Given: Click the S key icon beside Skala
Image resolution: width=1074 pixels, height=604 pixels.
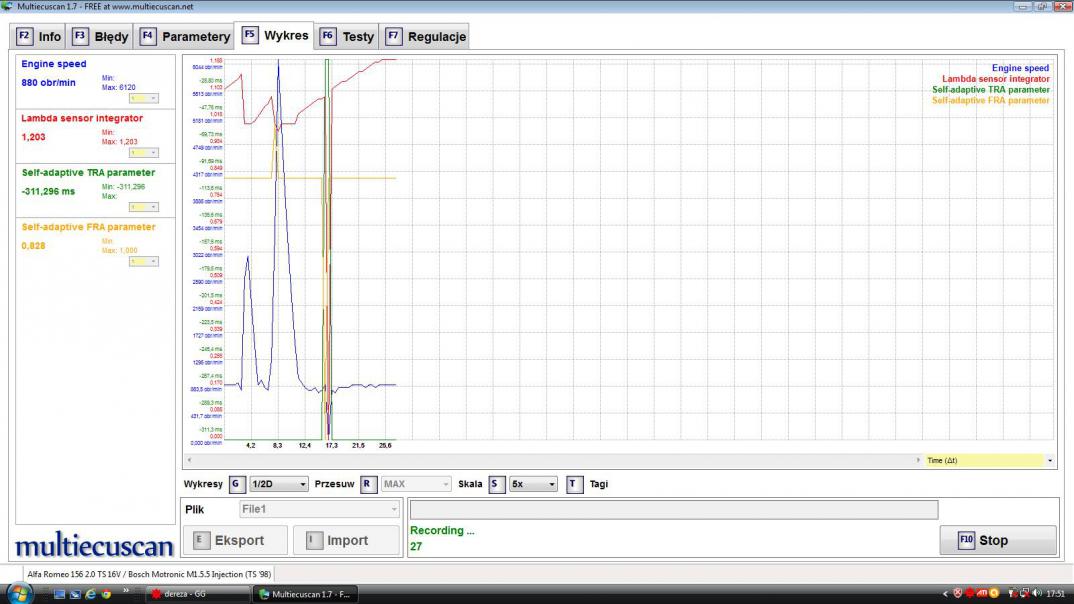Looking at the screenshot, I should (497, 484).
